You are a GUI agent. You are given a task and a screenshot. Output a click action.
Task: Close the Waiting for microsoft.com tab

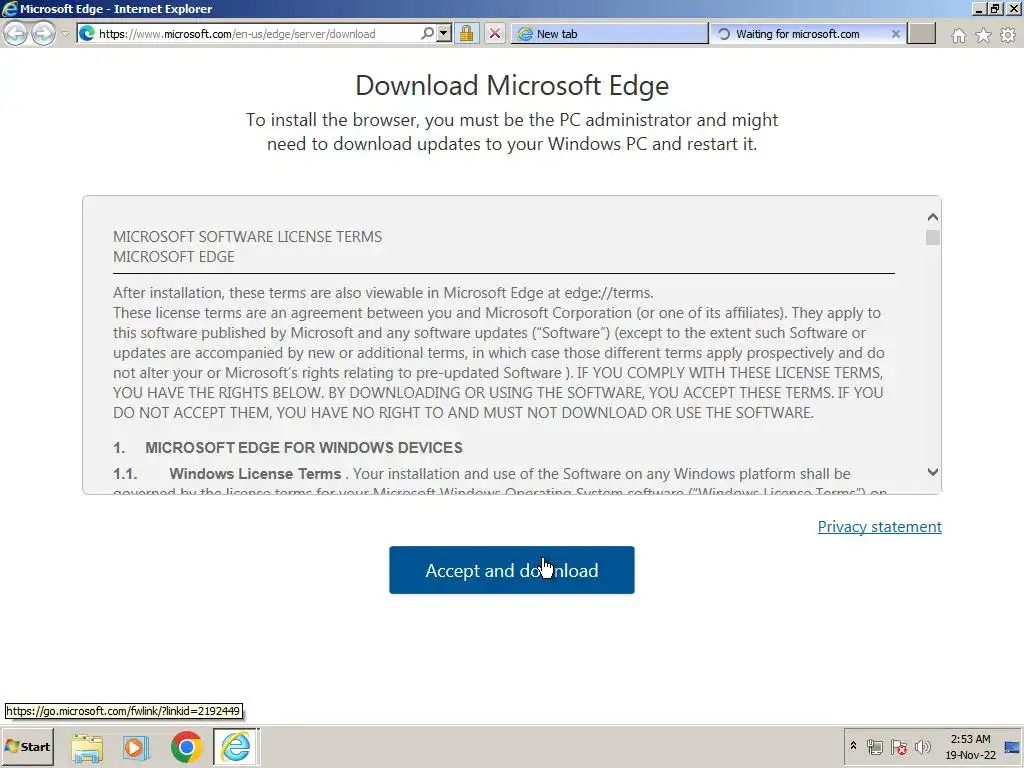896,34
